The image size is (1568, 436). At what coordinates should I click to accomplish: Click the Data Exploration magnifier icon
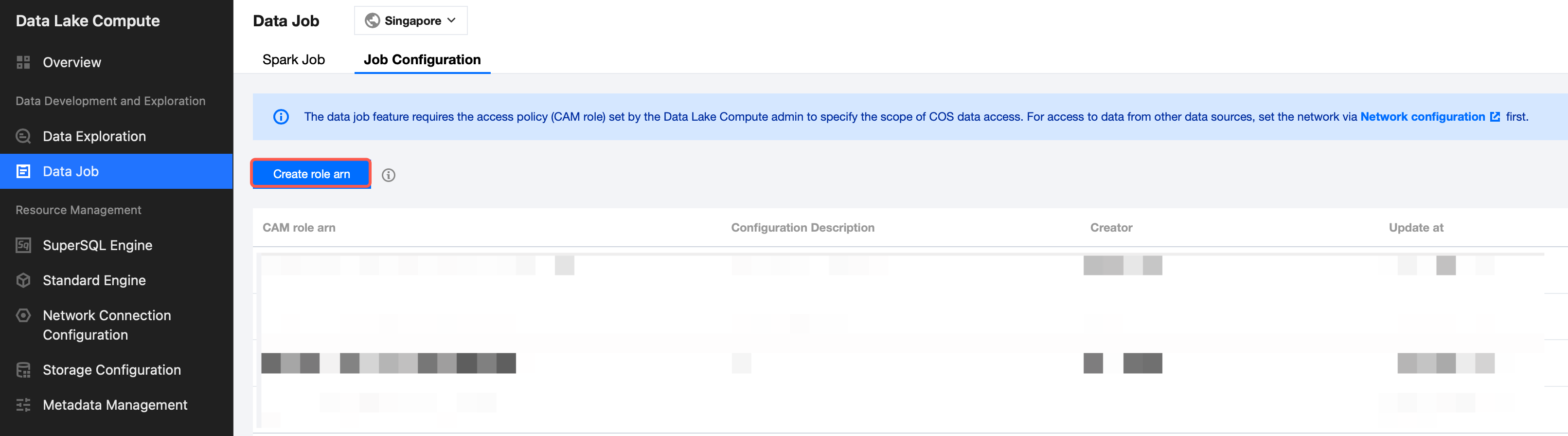click(x=23, y=136)
